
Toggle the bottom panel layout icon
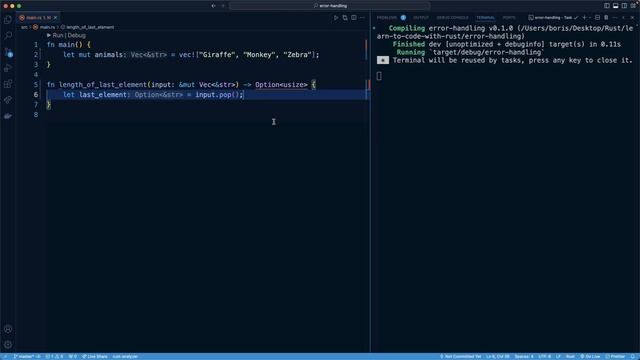click(x=616, y=6)
